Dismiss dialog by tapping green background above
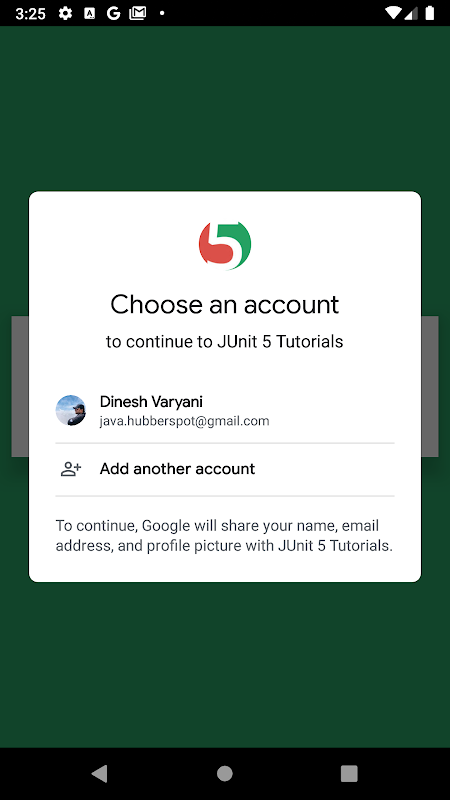Screen dimensions: 450x800 pos(225,107)
